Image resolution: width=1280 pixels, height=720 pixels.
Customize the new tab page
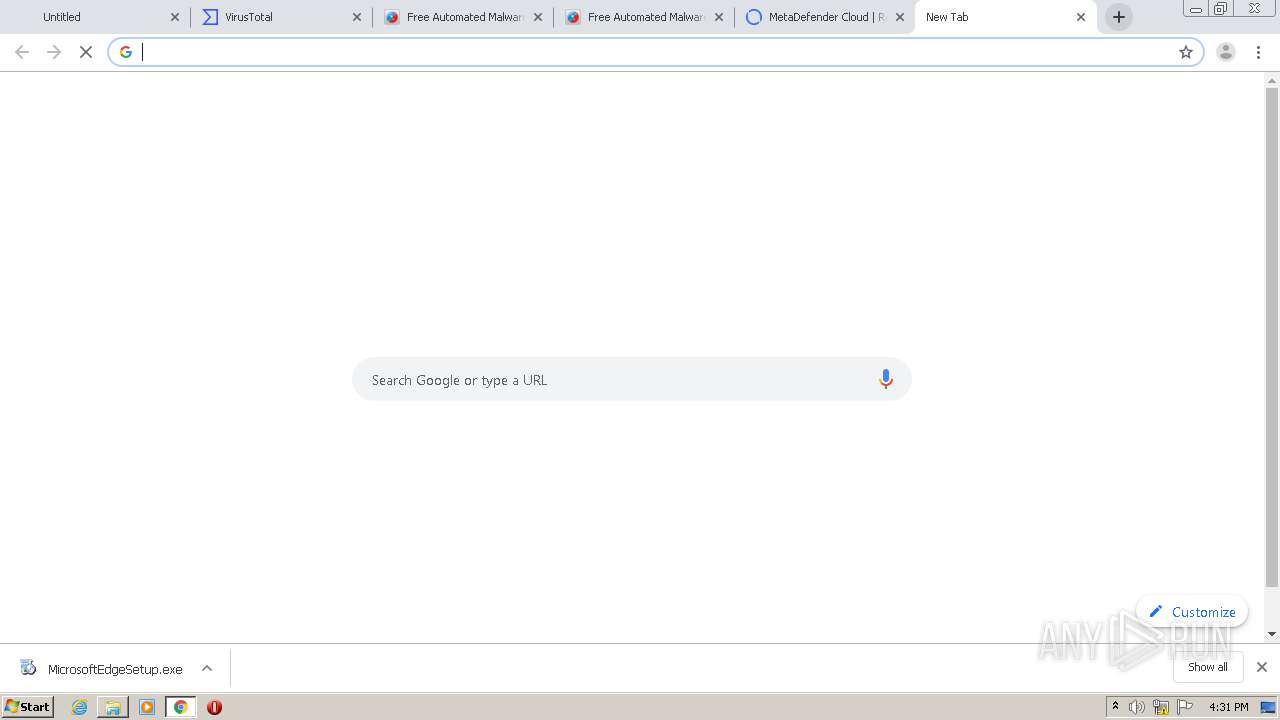tap(1192, 612)
